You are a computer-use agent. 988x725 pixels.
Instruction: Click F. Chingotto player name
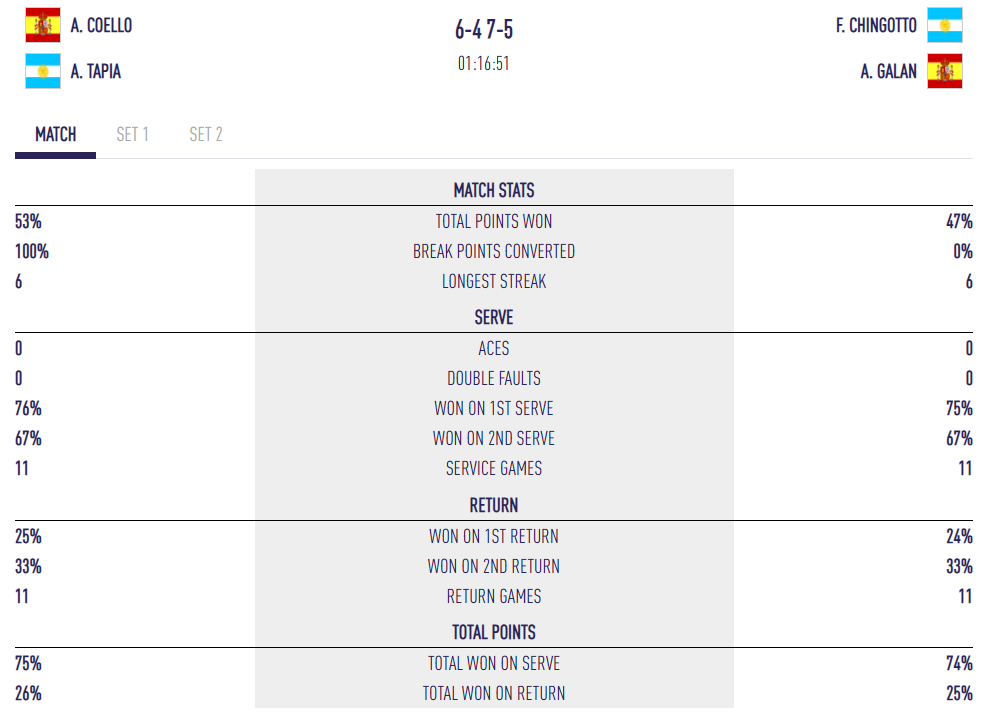(876, 25)
